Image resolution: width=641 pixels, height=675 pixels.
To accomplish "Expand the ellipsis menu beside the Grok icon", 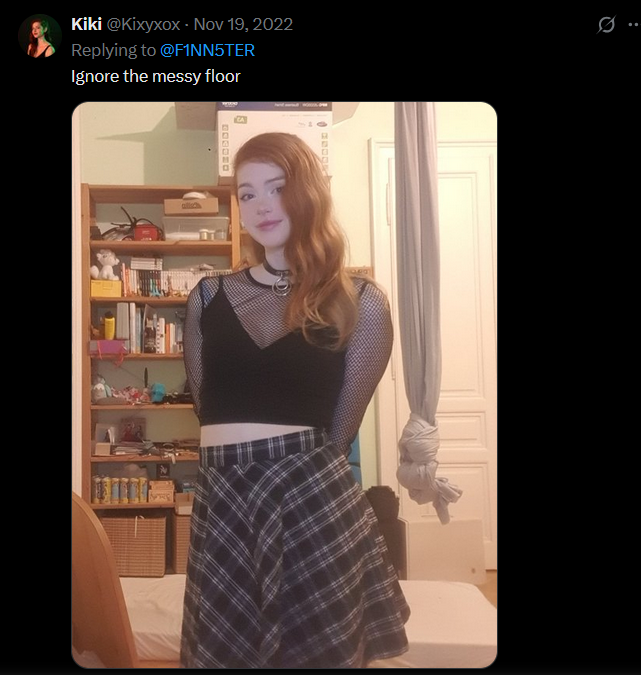I will 634,25.
